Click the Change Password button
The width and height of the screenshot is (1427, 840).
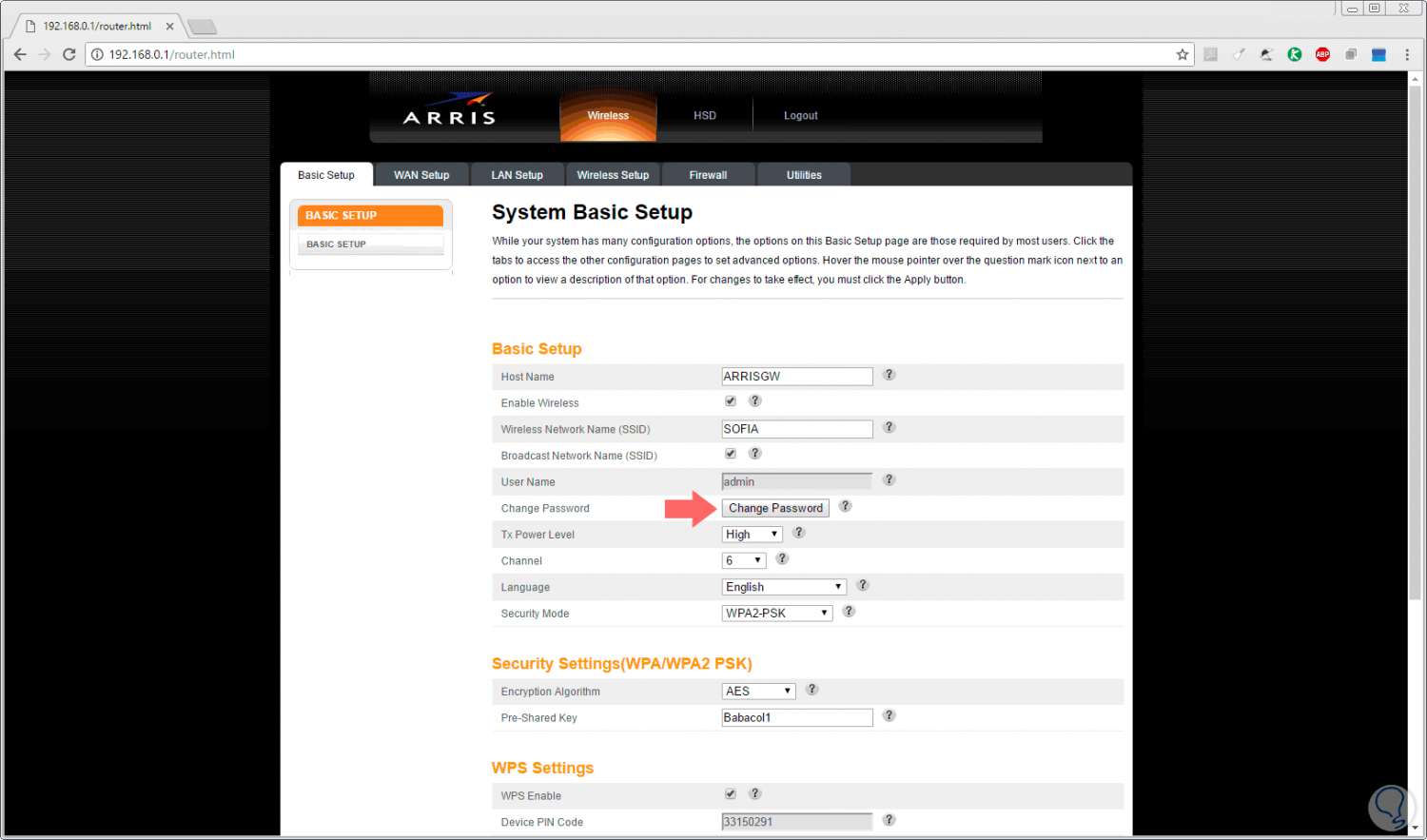coord(775,508)
